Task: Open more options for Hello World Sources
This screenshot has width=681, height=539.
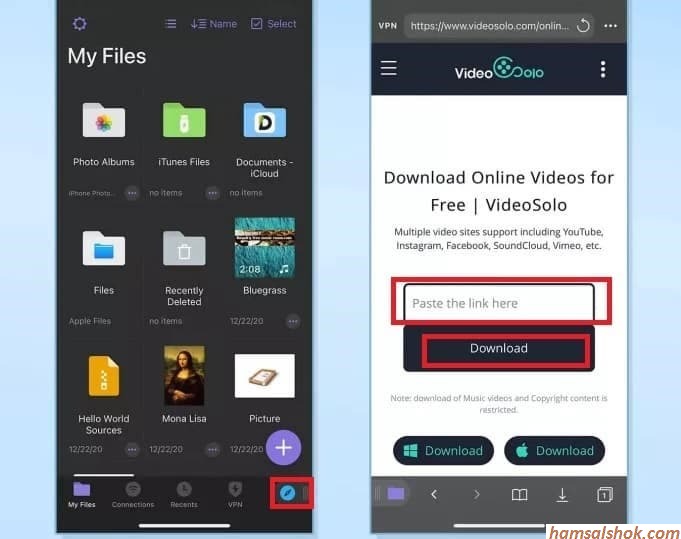Action: pyautogui.click(x=132, y=450)
